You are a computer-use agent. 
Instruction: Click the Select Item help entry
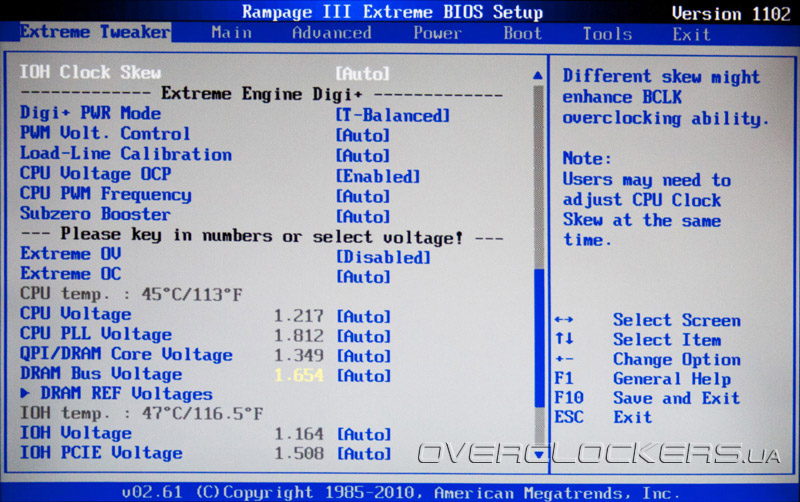pyautogui.click(x=667, y=340)
